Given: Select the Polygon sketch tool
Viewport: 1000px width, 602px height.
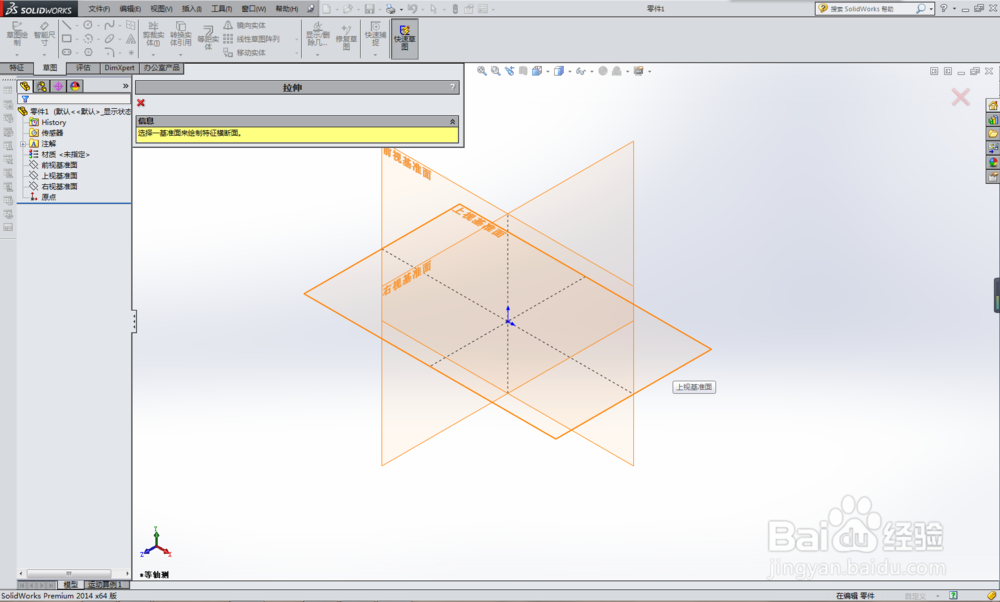Looking at the screenshot, I should tap(88, 52).
